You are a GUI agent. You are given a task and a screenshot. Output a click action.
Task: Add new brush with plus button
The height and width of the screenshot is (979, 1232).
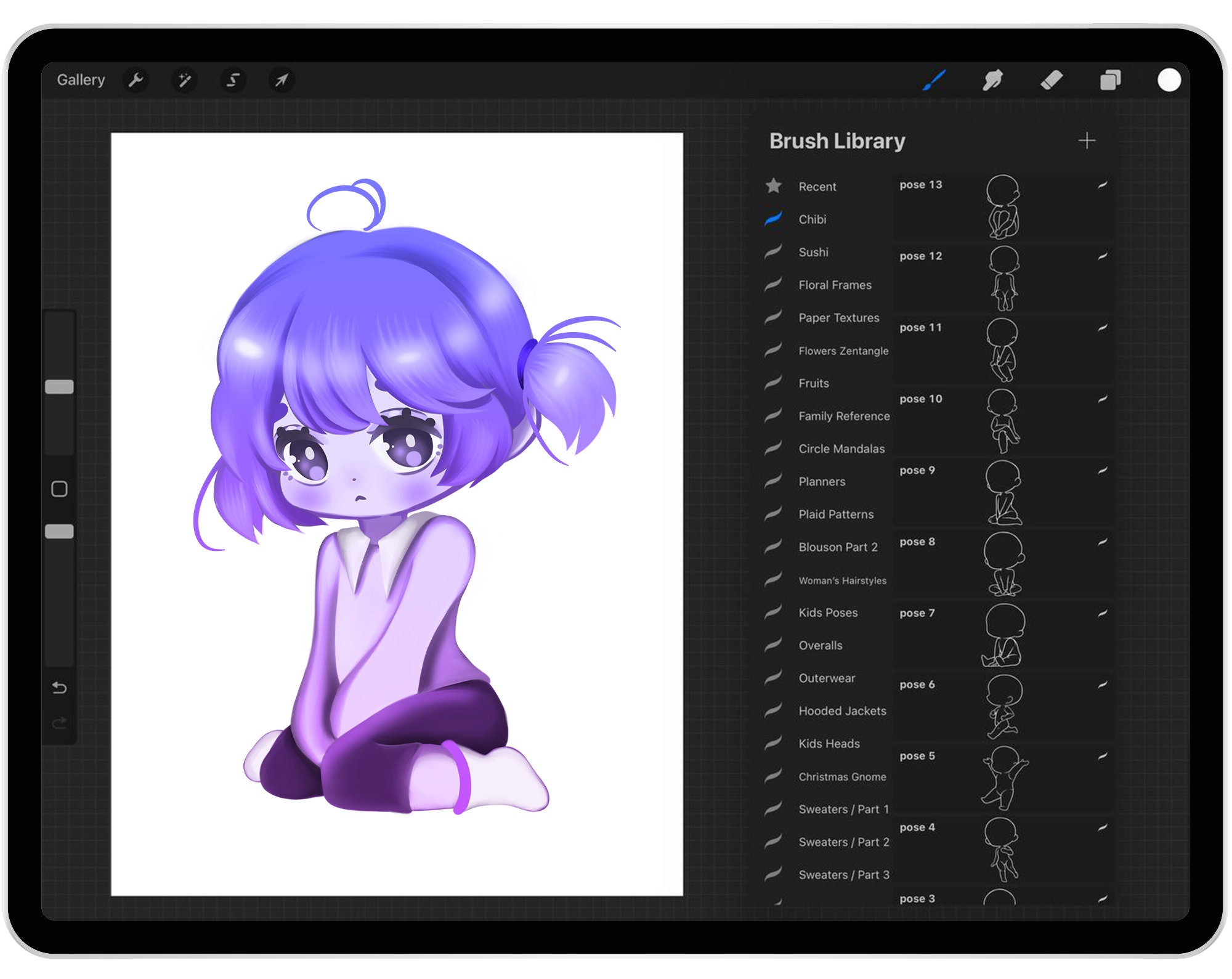[x=1087, y=141]
